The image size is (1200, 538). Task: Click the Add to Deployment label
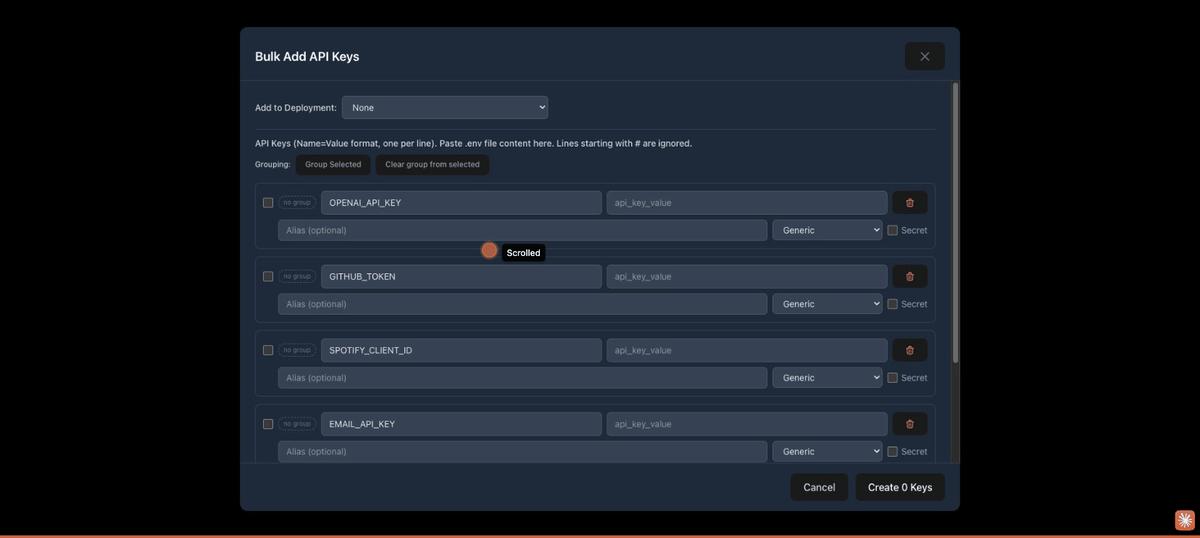click(296, 108)
